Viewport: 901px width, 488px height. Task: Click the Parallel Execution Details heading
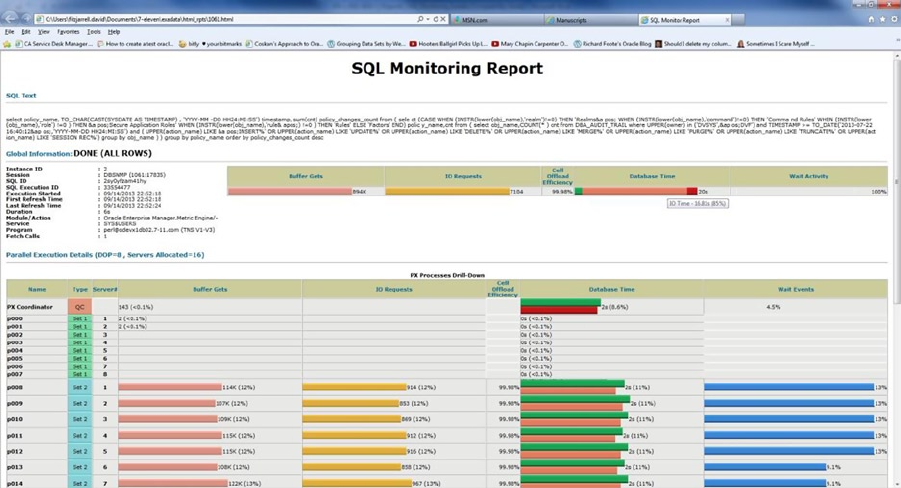tap(105, 255)
